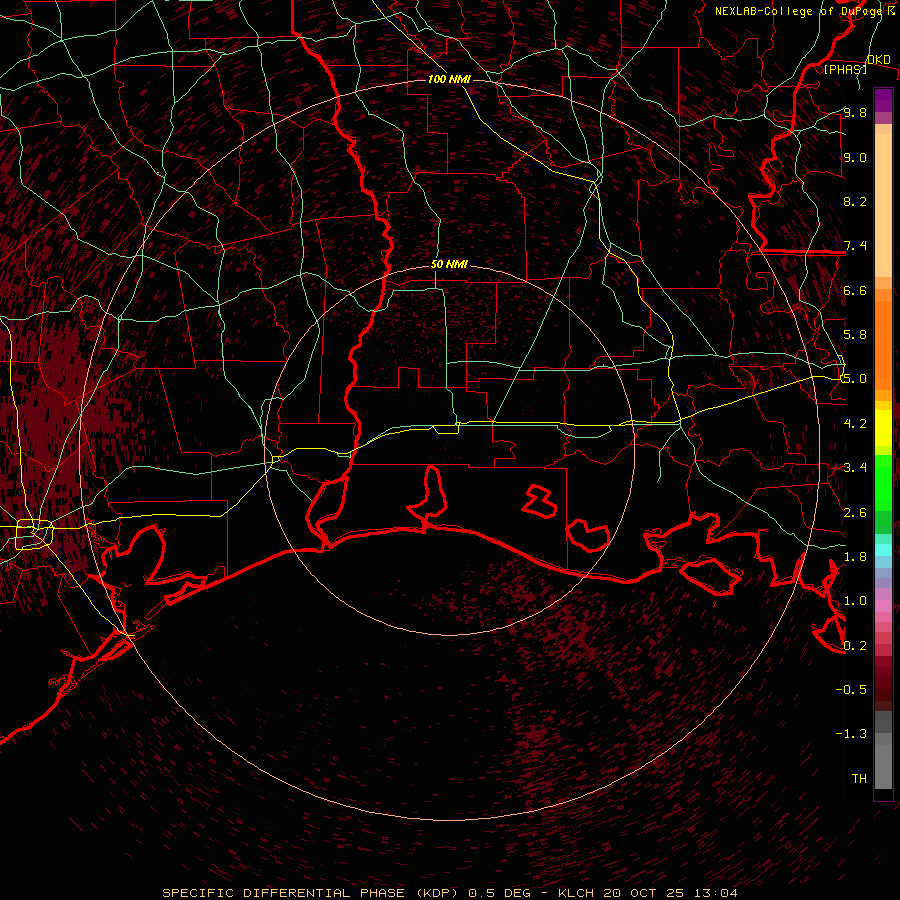The width and height of the screenshot is (900, 900).
Task: Click the DKD units label
Action: [x=878, y=60]
